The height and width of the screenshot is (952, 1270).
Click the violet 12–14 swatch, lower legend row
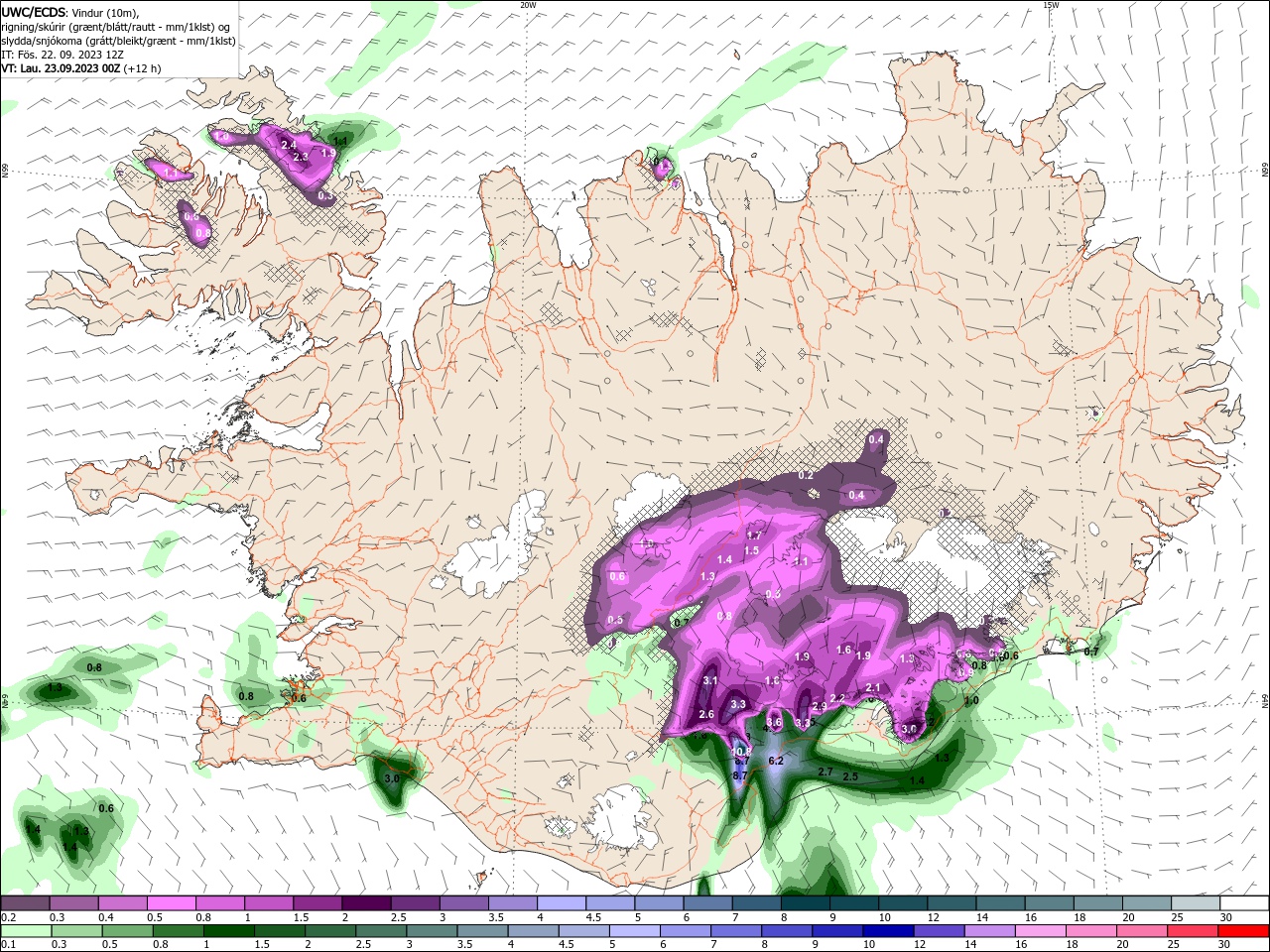click(x=940, y=930)
